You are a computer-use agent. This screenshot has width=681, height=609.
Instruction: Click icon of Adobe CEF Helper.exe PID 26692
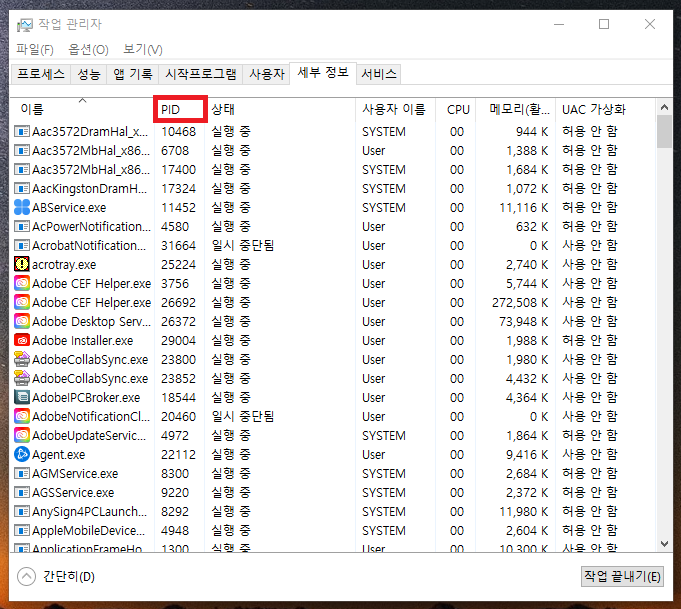click(22, 302)
